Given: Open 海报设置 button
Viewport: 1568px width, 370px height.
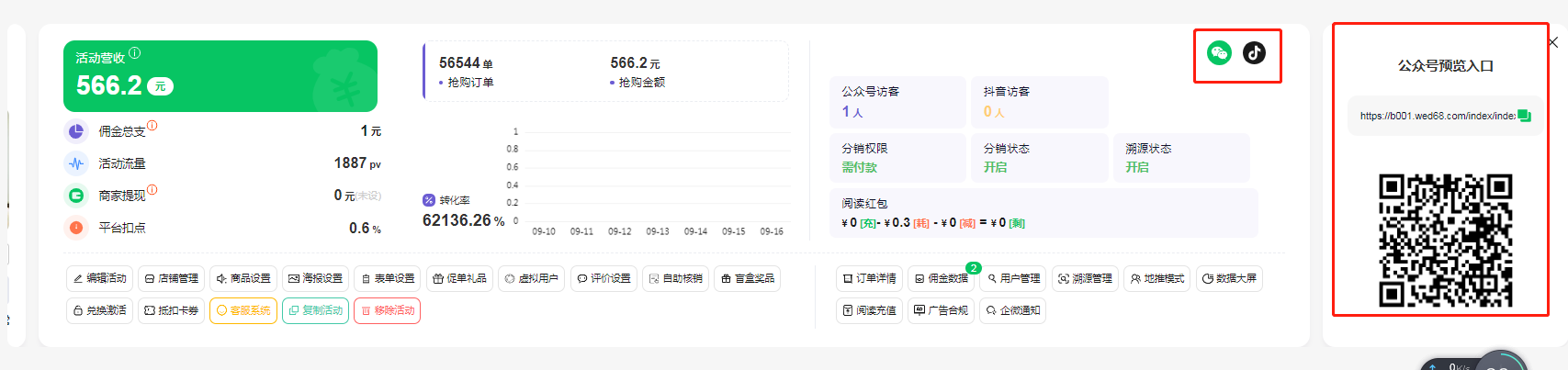Looking at the screenshot, I should (315, 278).
